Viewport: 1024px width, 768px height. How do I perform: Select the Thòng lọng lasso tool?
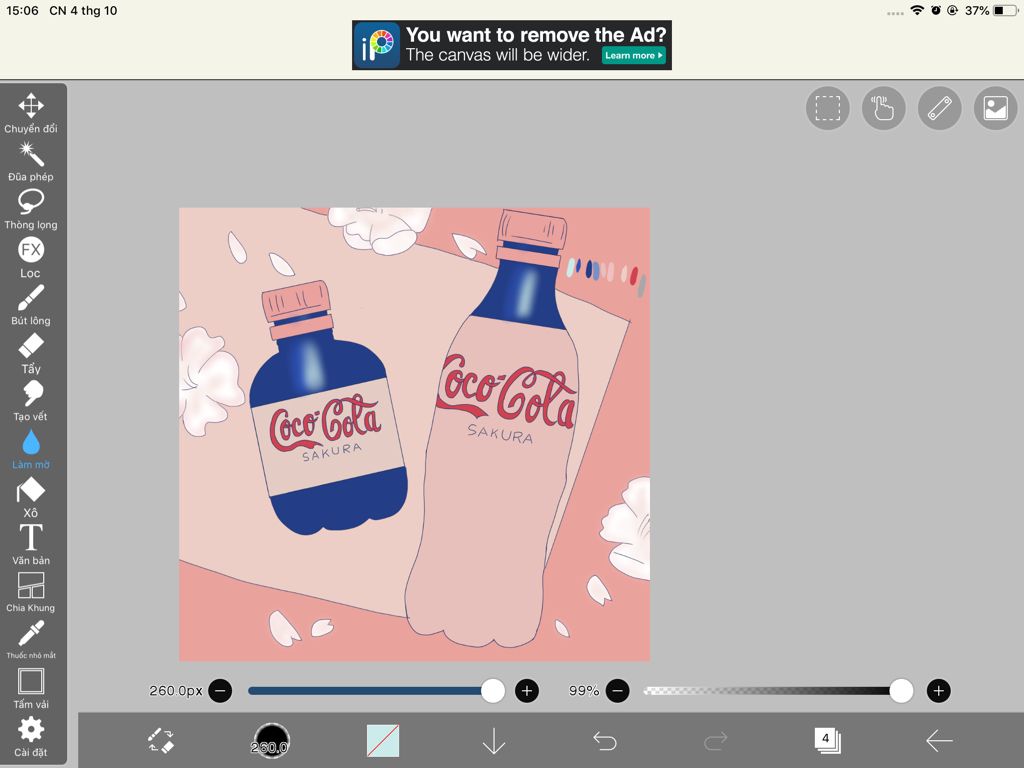click(31, 209)
